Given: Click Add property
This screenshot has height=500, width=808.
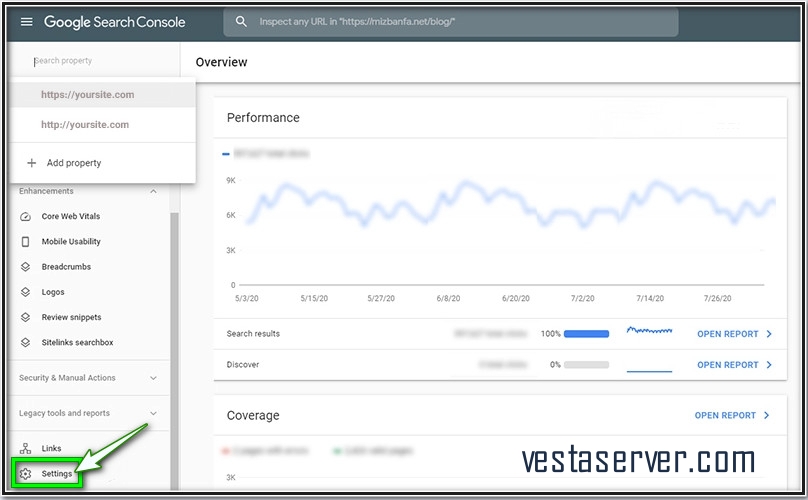Looking at the screenshot, I should 74,163.
